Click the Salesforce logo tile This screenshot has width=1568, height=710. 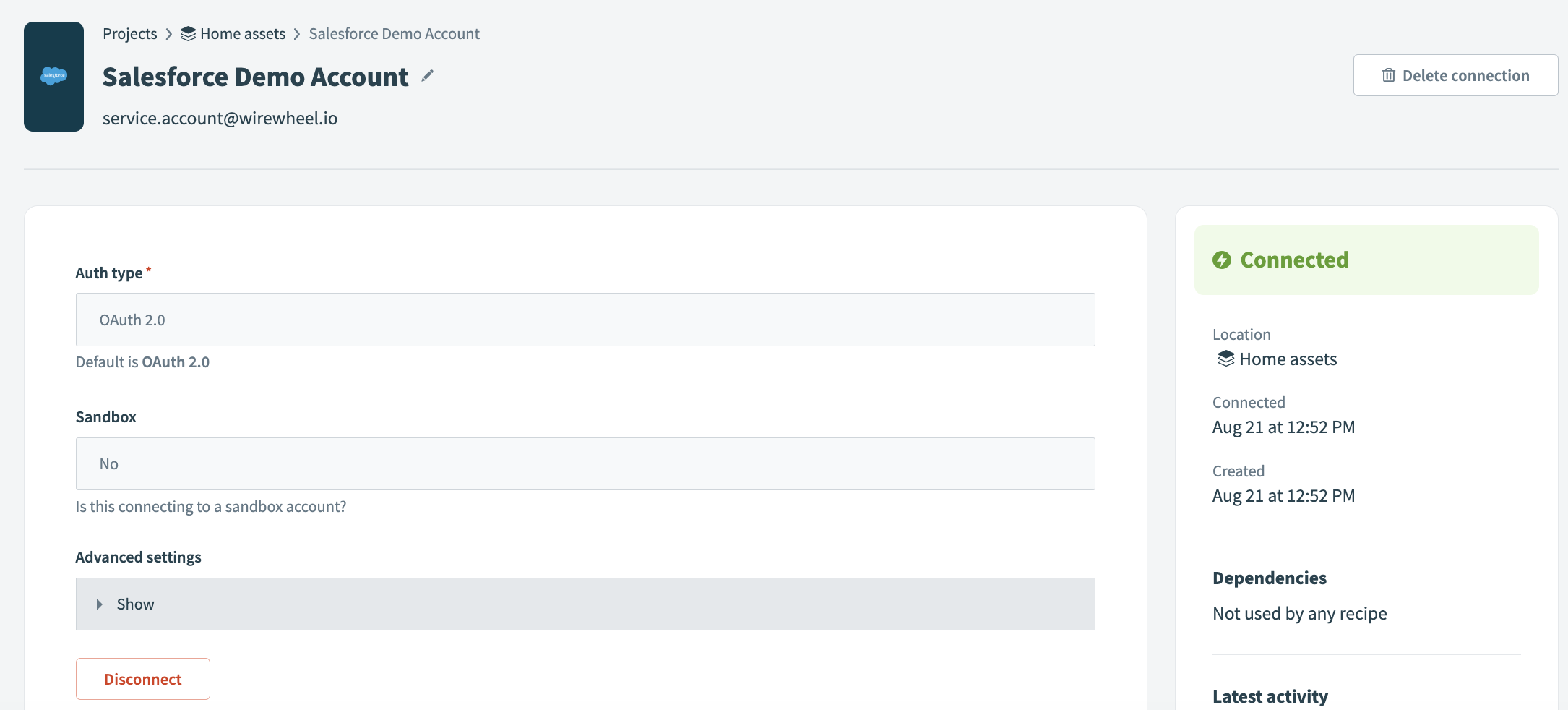point(53,76)
